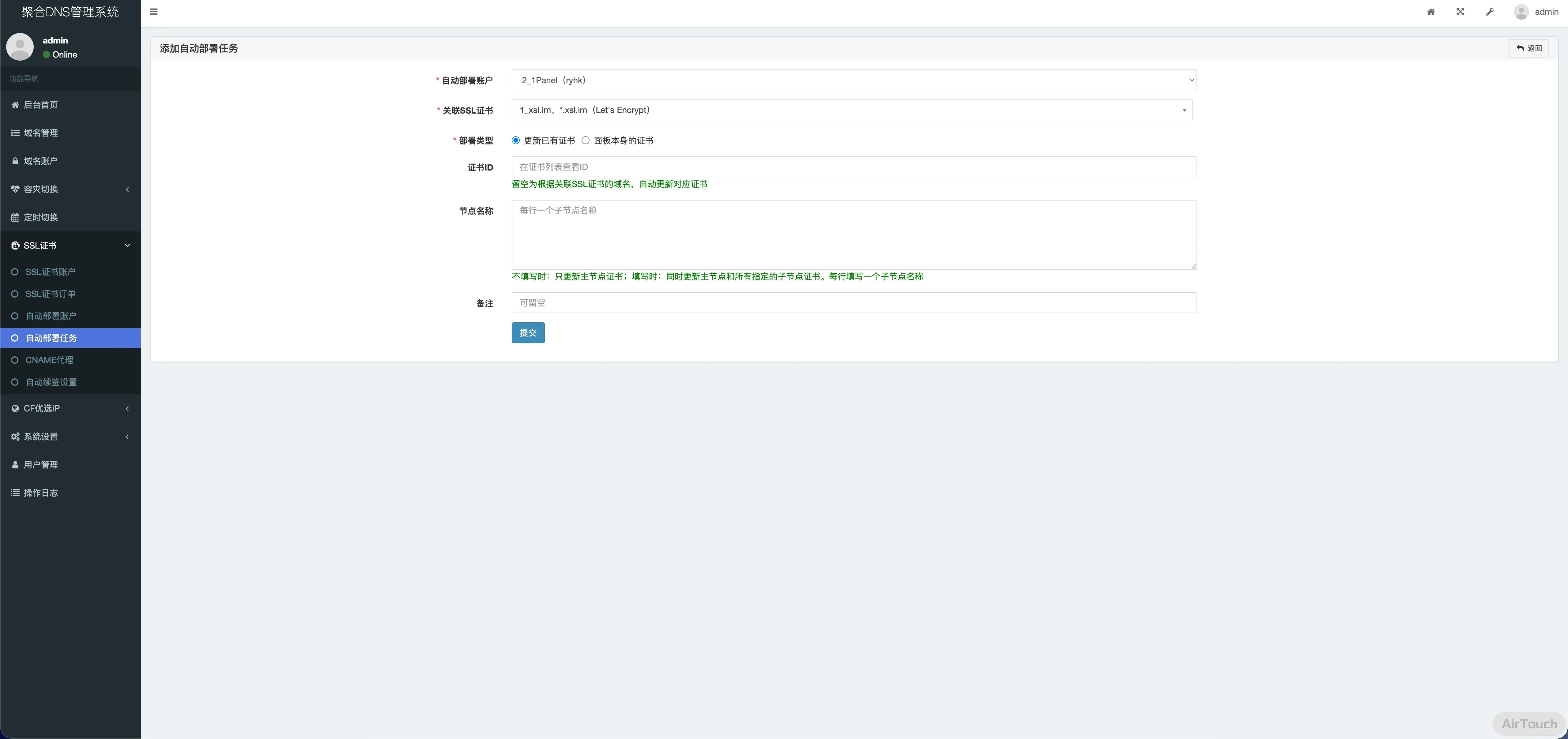Open the SSL证书订单 submenu item
The width and height of the screenshot is (1568, 739).
pyautogui.click(x=51, y=294)
